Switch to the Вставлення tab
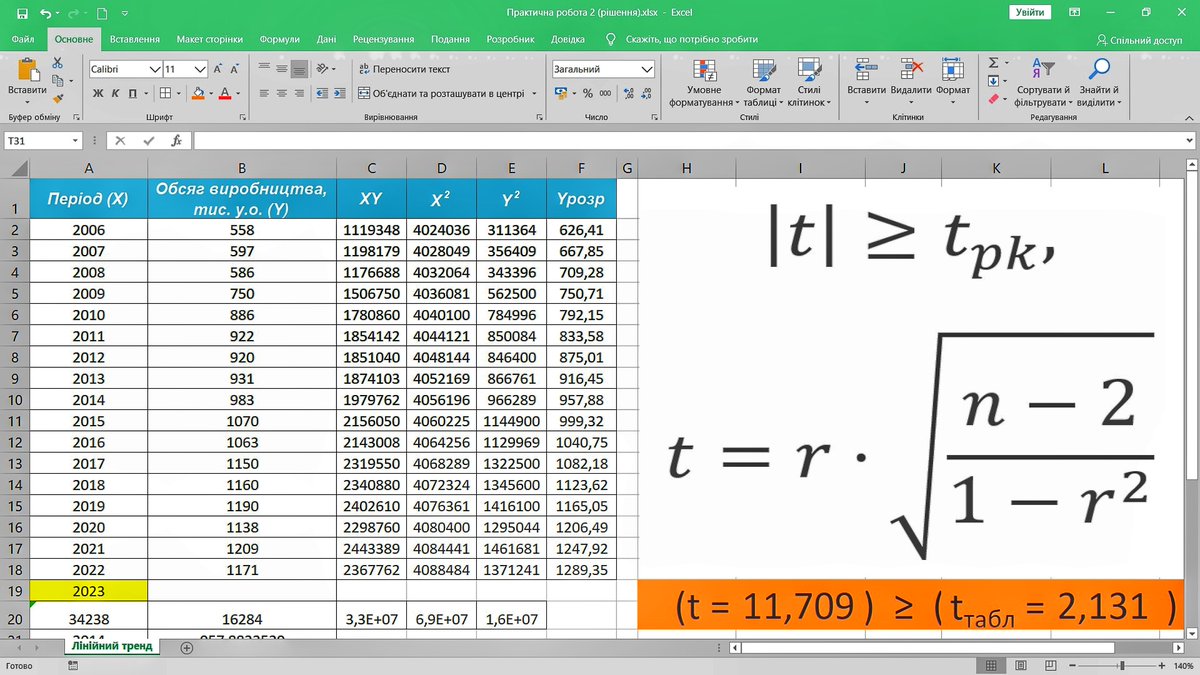Image resolution: width=1200 pixels, height=675 pixels. click(x=135, y=39)
